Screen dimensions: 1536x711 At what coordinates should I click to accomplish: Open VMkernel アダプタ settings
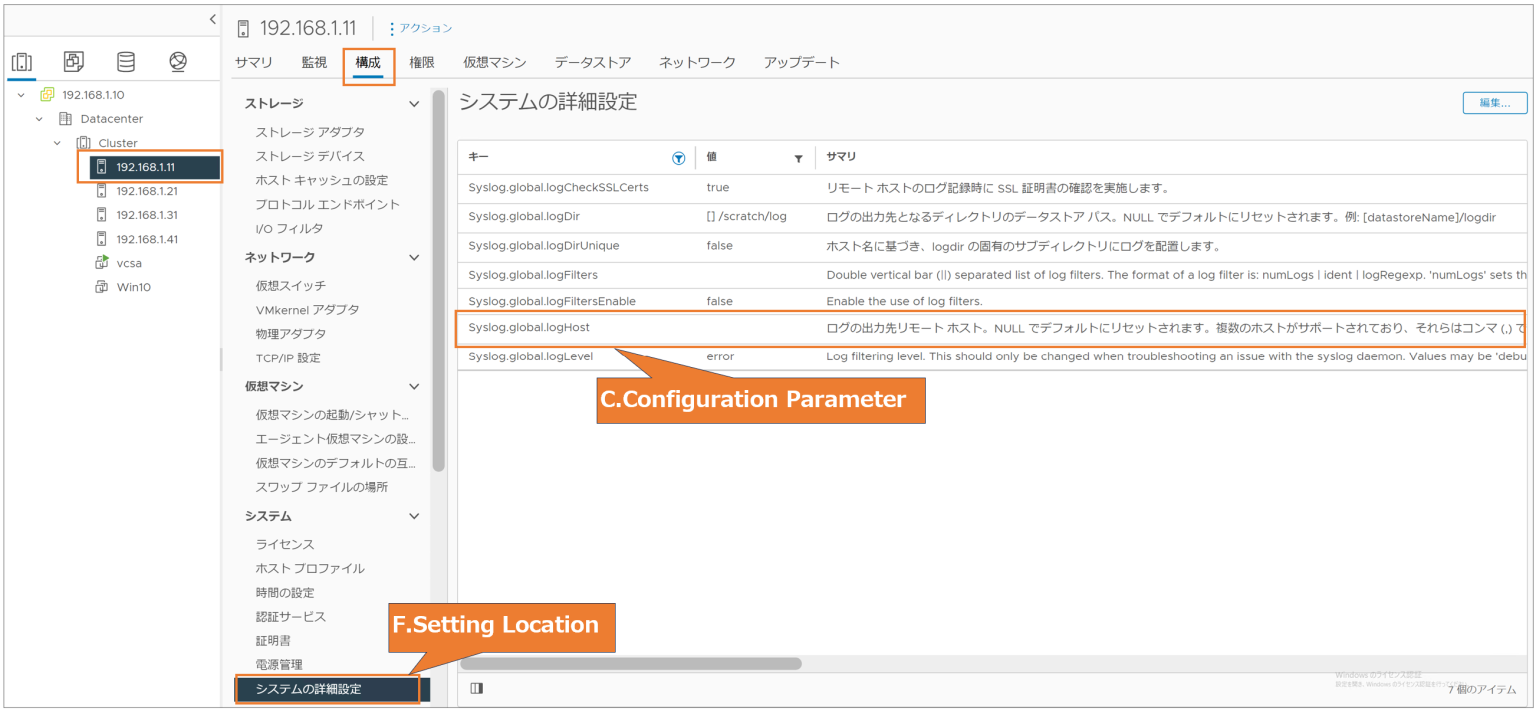307,310
